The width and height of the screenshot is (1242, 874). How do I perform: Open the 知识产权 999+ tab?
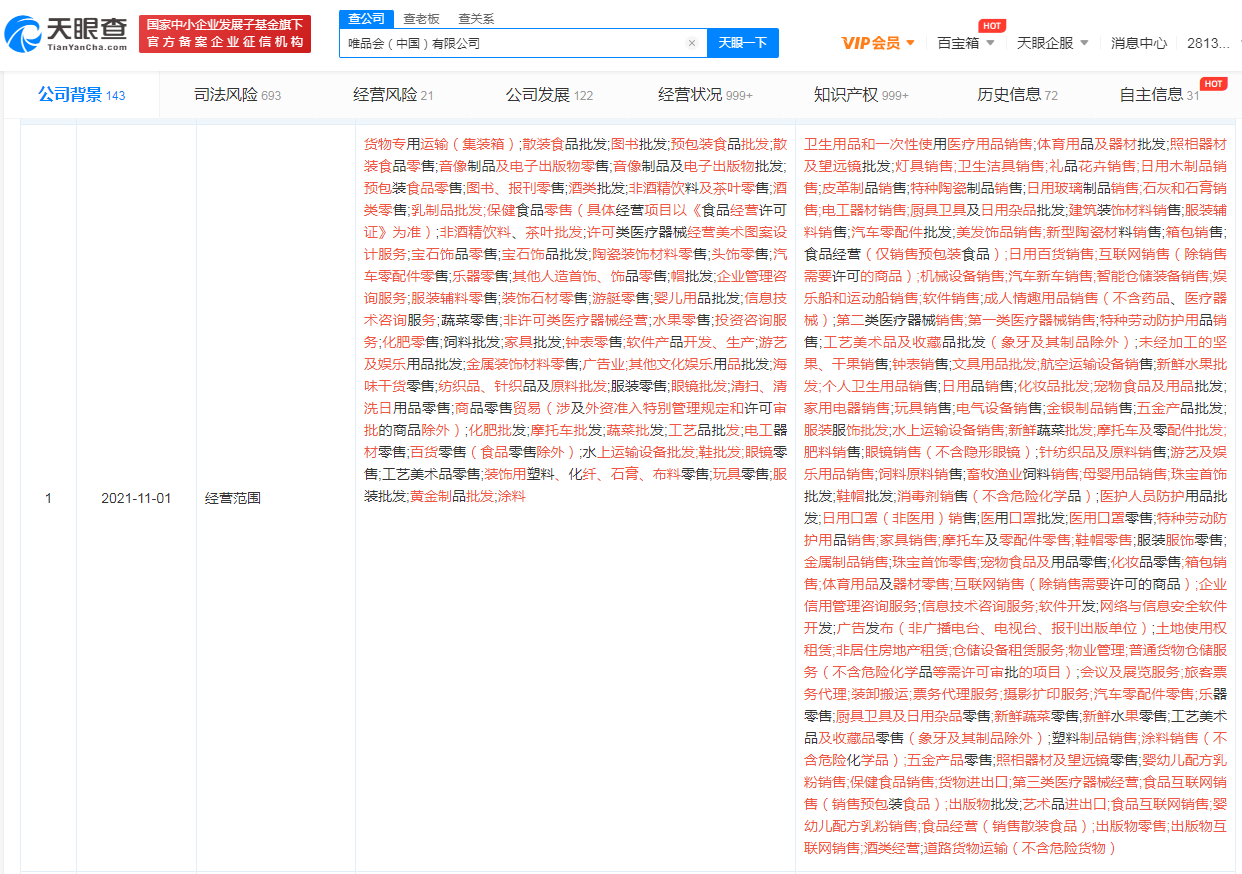point(861,95)
